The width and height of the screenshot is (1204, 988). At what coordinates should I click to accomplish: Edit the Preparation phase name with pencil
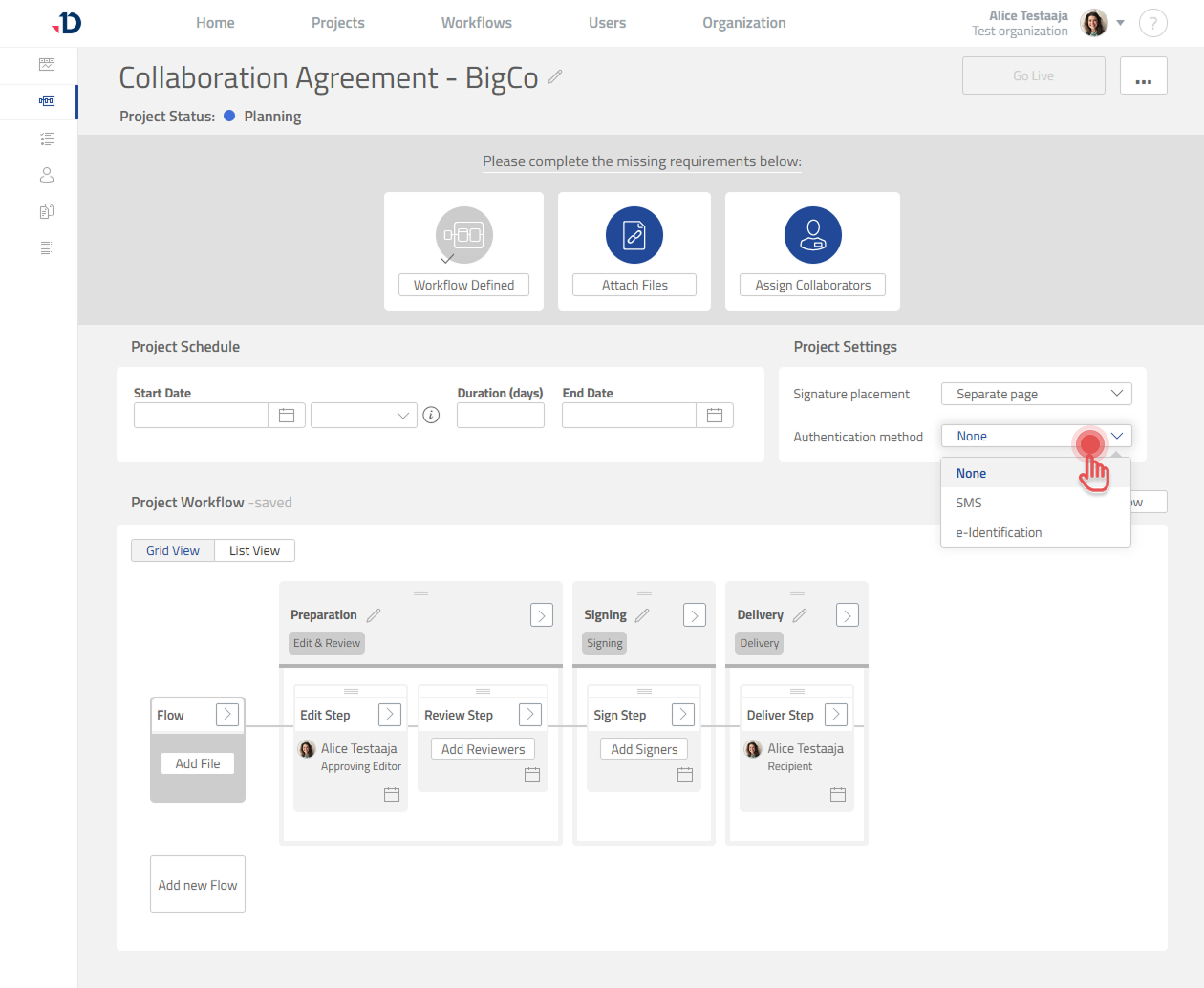(374, 615)
